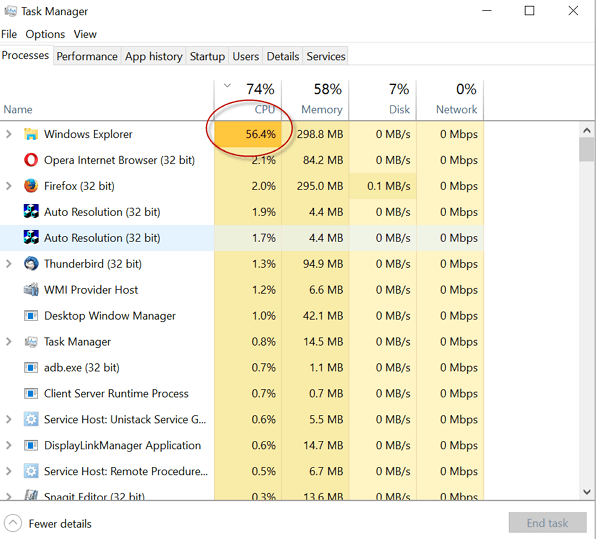596x540 pixels.
Task: Click the 1.1 MB memory cell
Action: 315,367
